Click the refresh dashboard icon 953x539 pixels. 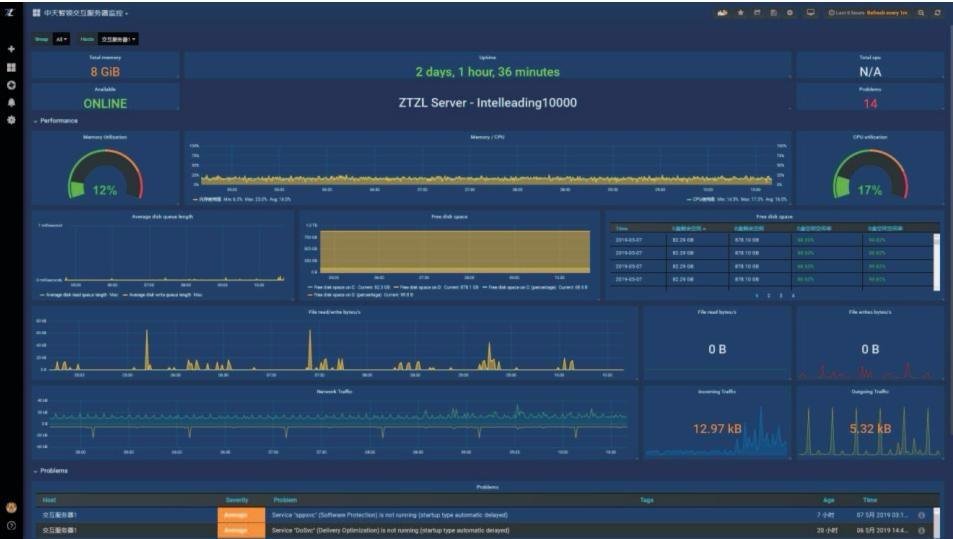937,13
